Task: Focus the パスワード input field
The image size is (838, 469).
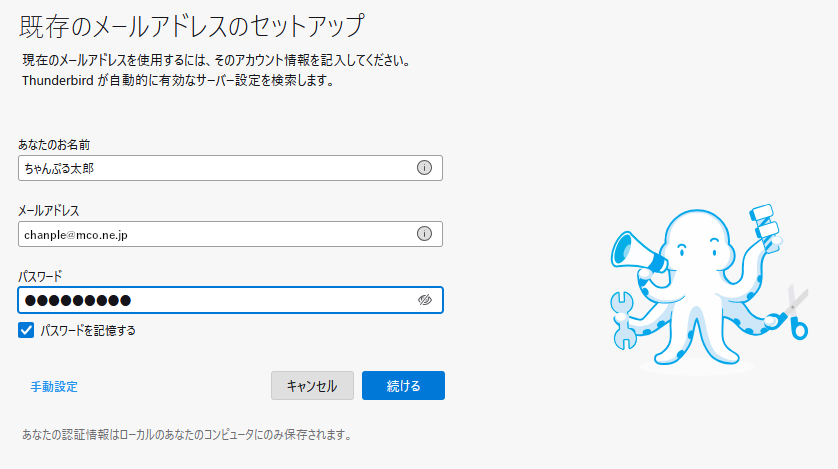Action: 230,300
